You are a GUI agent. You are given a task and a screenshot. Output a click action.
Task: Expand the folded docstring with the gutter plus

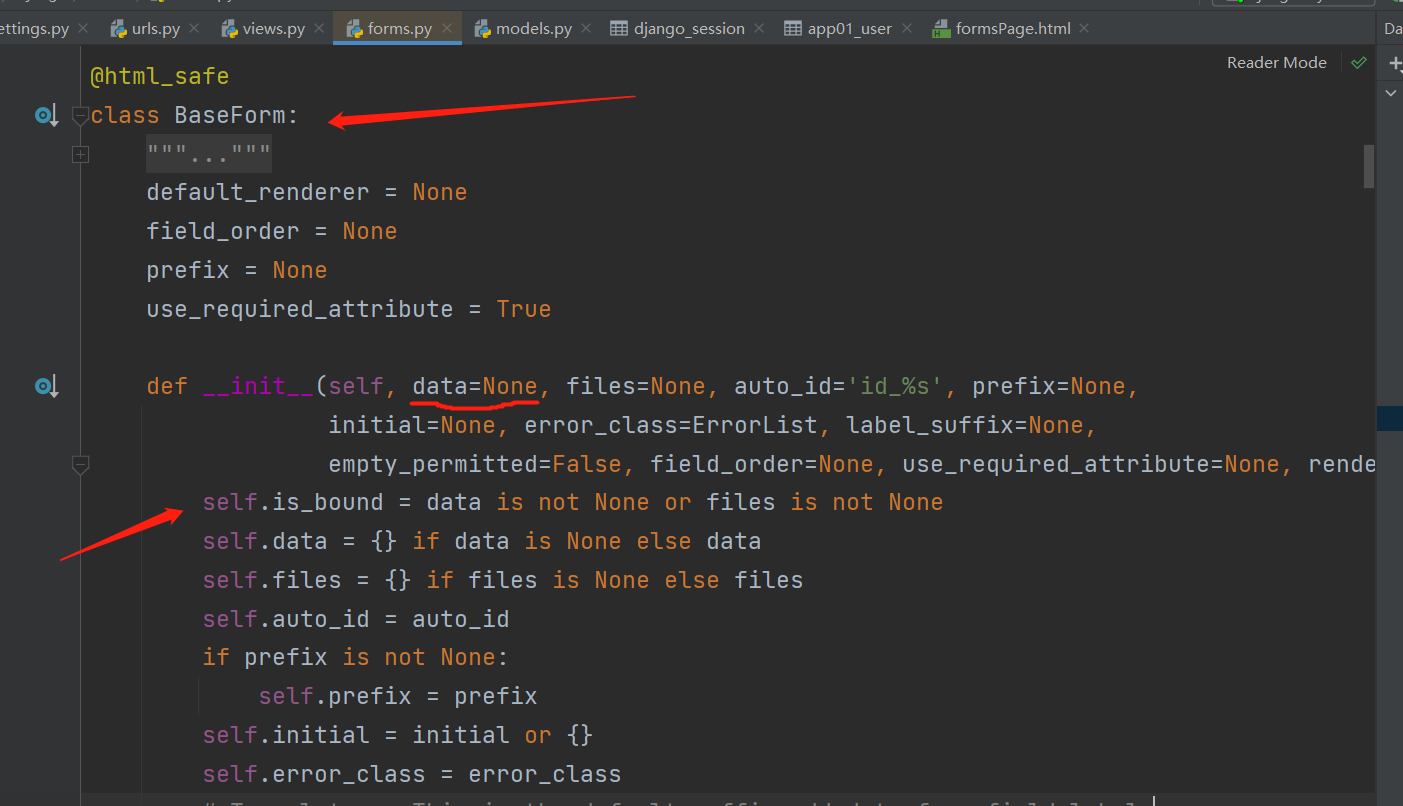pyautogui.click(x=81, y=155)
